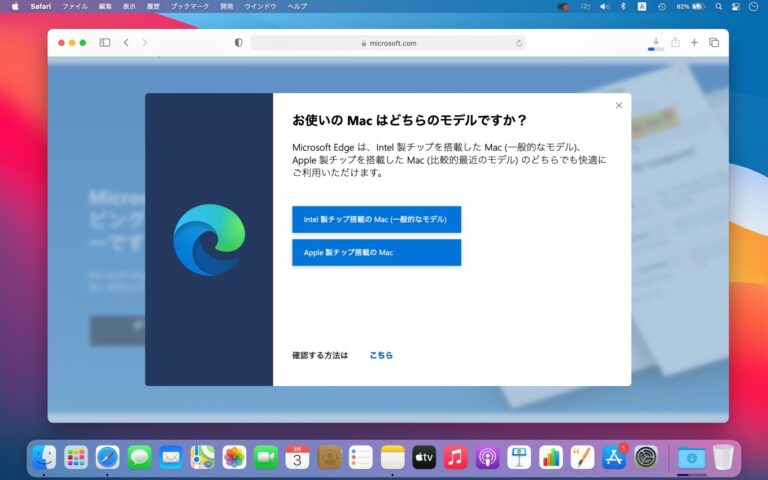This screenshot has width=768, height=480.
Task: Open the こちら link for checking method
Action: pos(381,355)
